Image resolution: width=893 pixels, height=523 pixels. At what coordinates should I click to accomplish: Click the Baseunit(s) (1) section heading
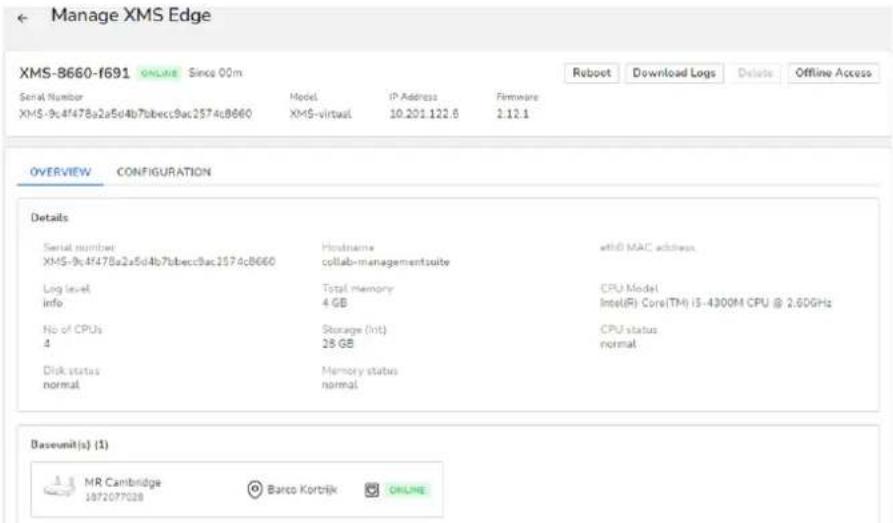click(69, 445)
